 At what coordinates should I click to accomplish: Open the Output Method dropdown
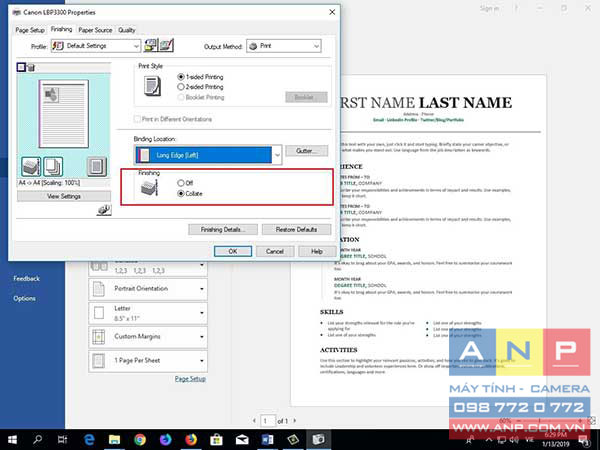(284, 46)
